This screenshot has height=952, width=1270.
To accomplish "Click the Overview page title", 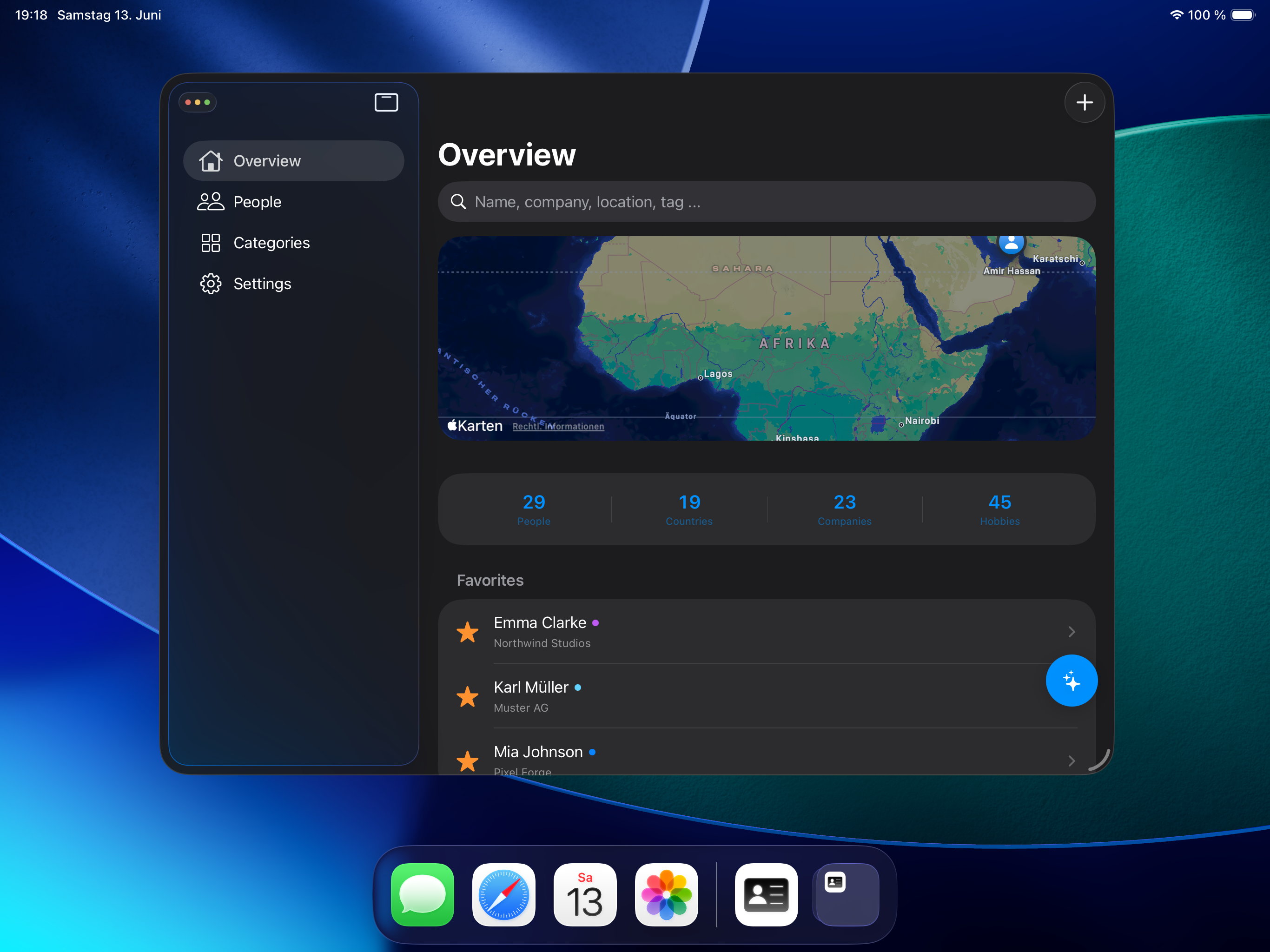I will click(507, 155).
